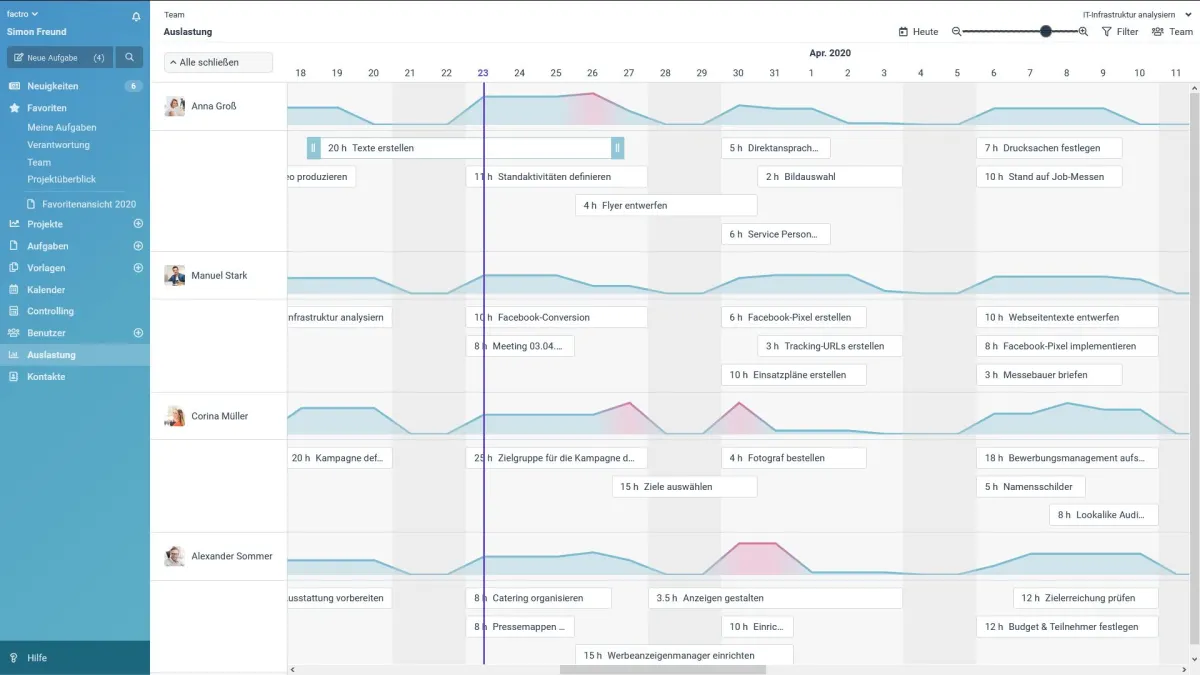This screenshot has width=1200, height=675.
Task: Click the zoom level slider handle
Action: (1045, 32)
